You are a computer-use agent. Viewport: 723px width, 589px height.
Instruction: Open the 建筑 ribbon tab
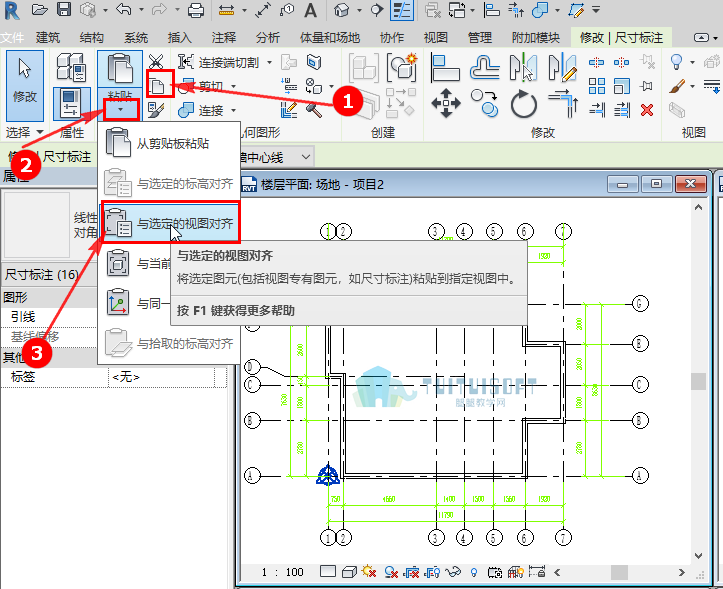(x=48, y=37)
